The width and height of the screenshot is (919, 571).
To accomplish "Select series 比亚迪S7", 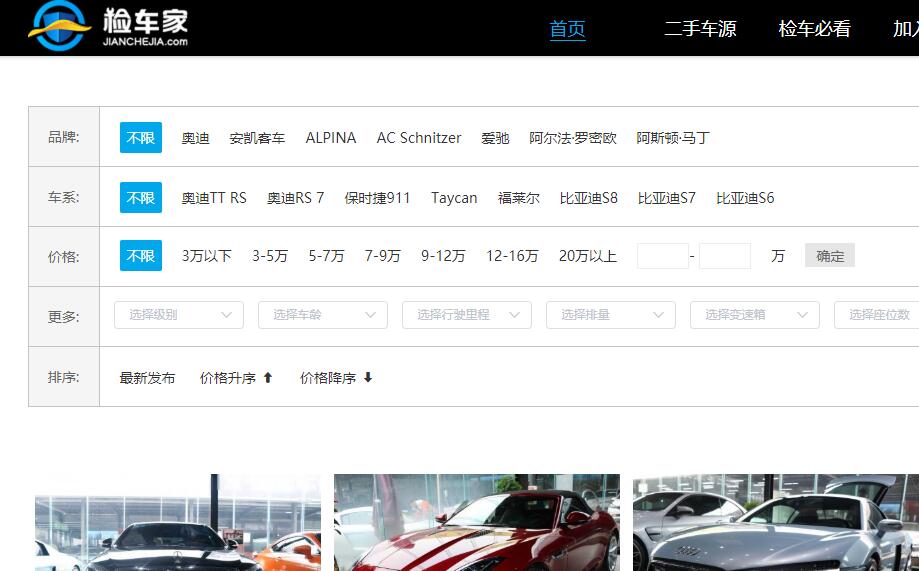I will [667, 198].
